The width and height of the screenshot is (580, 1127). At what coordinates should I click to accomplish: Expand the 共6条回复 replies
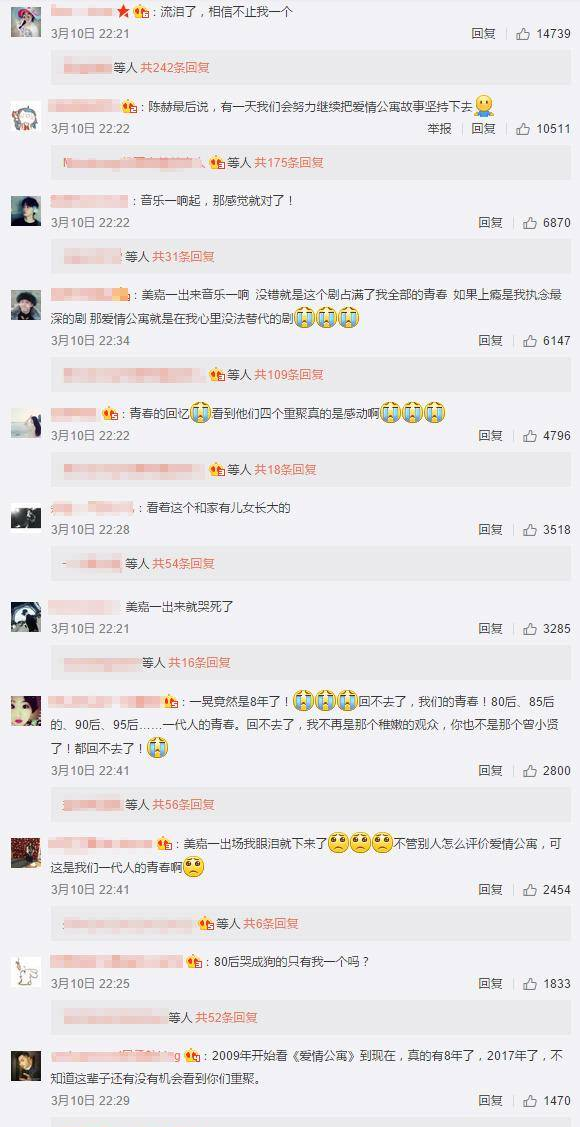click(271, 924)
